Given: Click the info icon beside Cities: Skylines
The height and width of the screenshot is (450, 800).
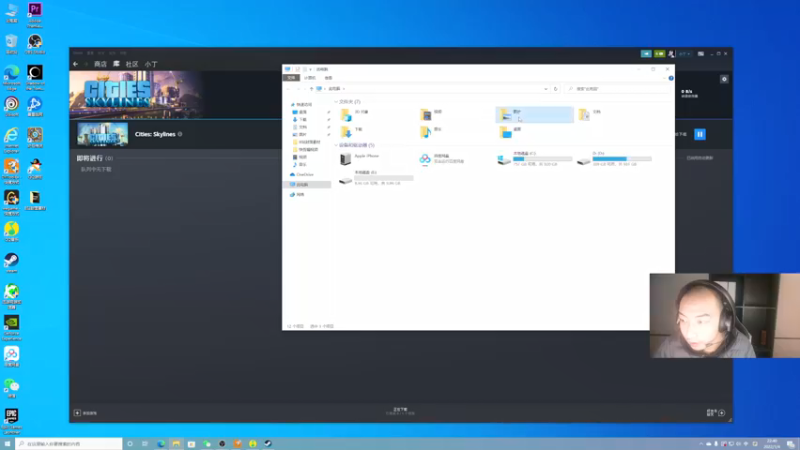Looking at the screenshot, I should click(x=180, y=134).
